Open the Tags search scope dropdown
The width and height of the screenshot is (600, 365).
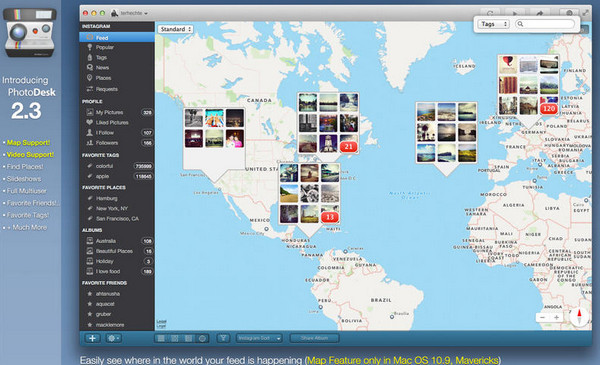(x=494, y=24)
